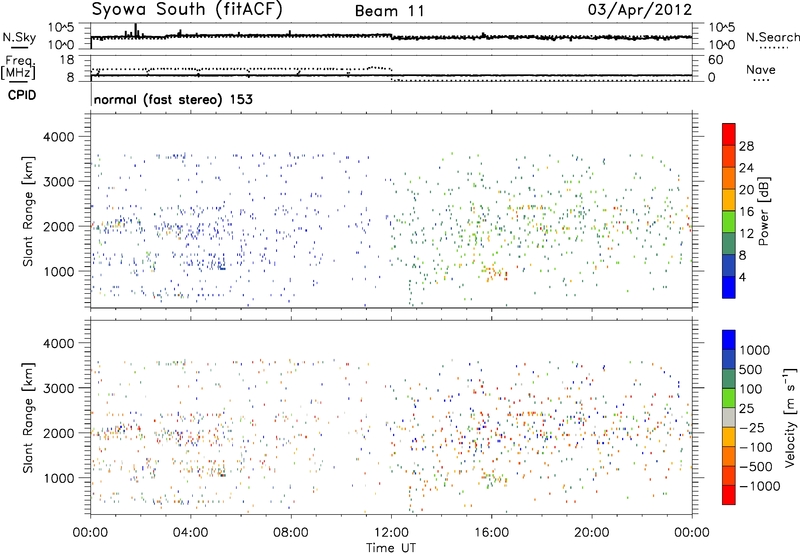Click the '04:00' time tick label

tap(190, 533)
